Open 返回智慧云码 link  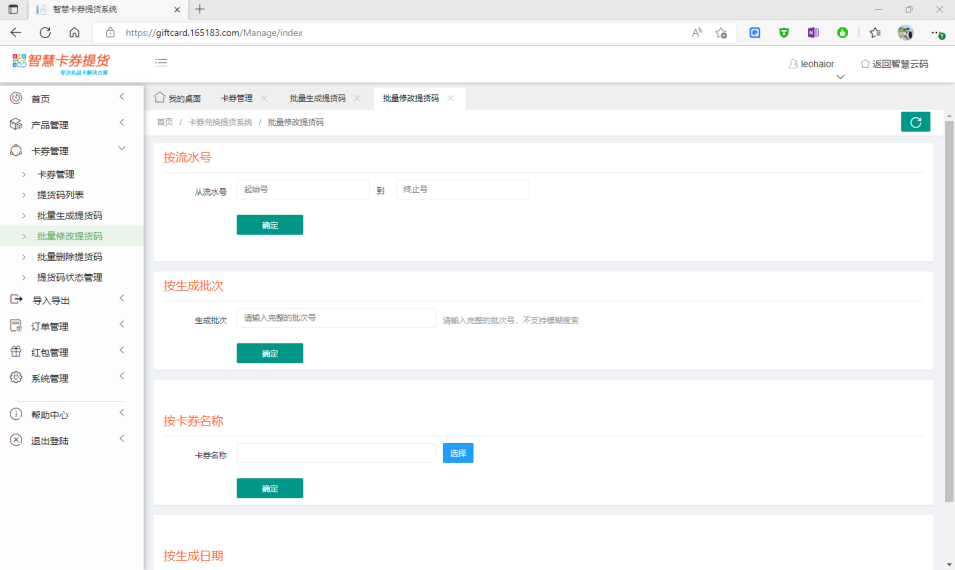[893, 64]
